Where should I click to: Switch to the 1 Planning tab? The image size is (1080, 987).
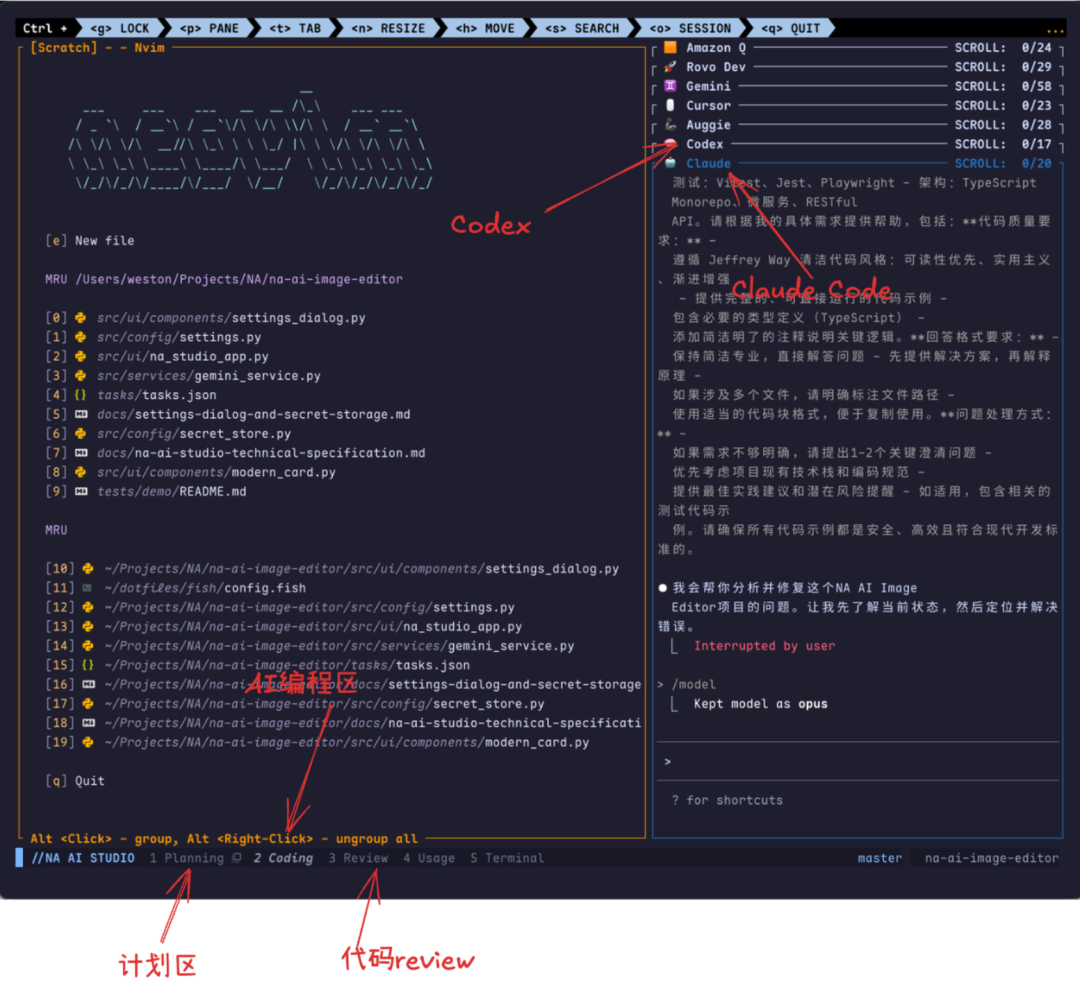(x=187, y=858)
